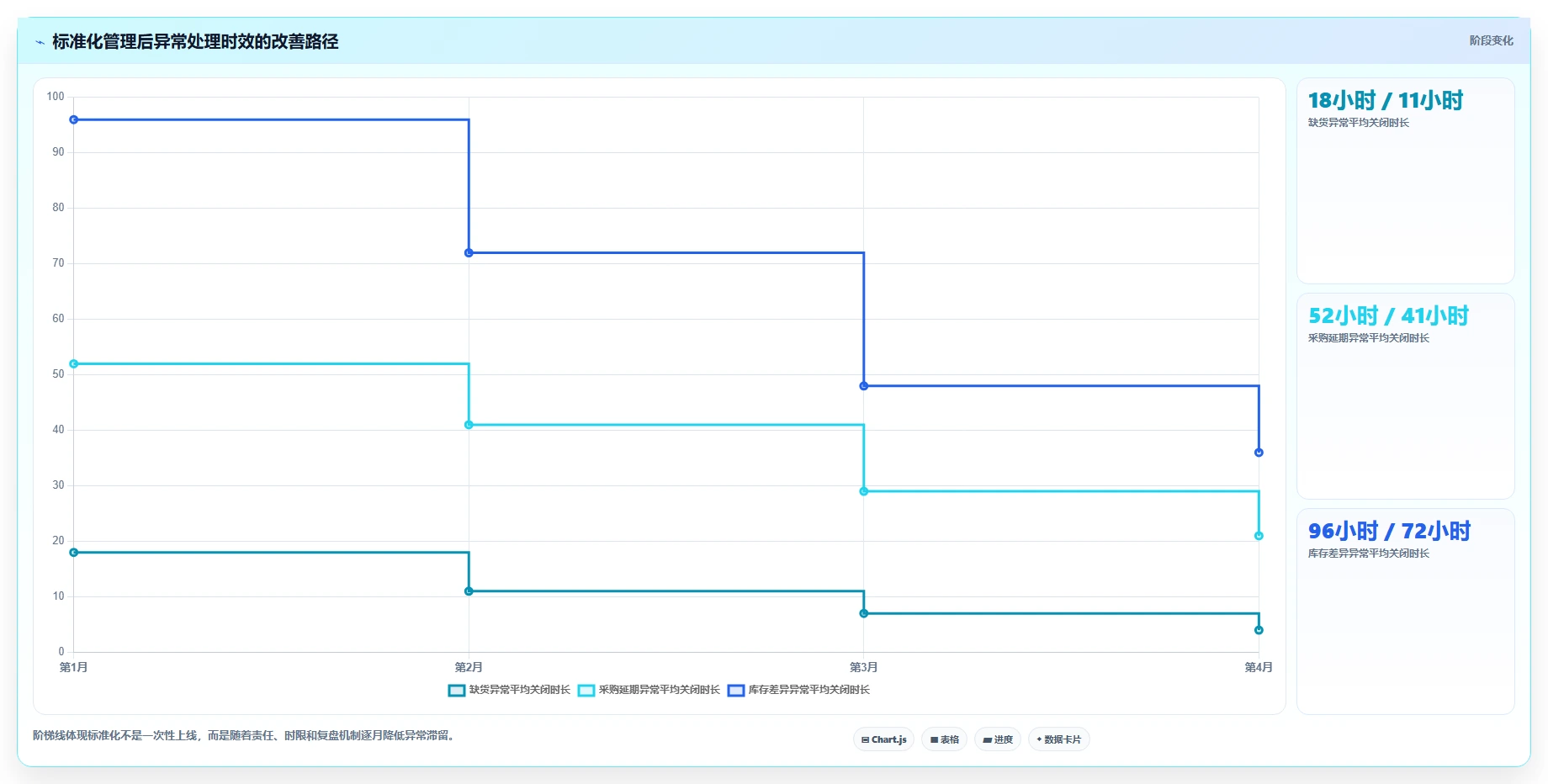This screenshot has width=1548, height=784.
Task: Click the Chart.js tag chip
Action: point(883,739)
